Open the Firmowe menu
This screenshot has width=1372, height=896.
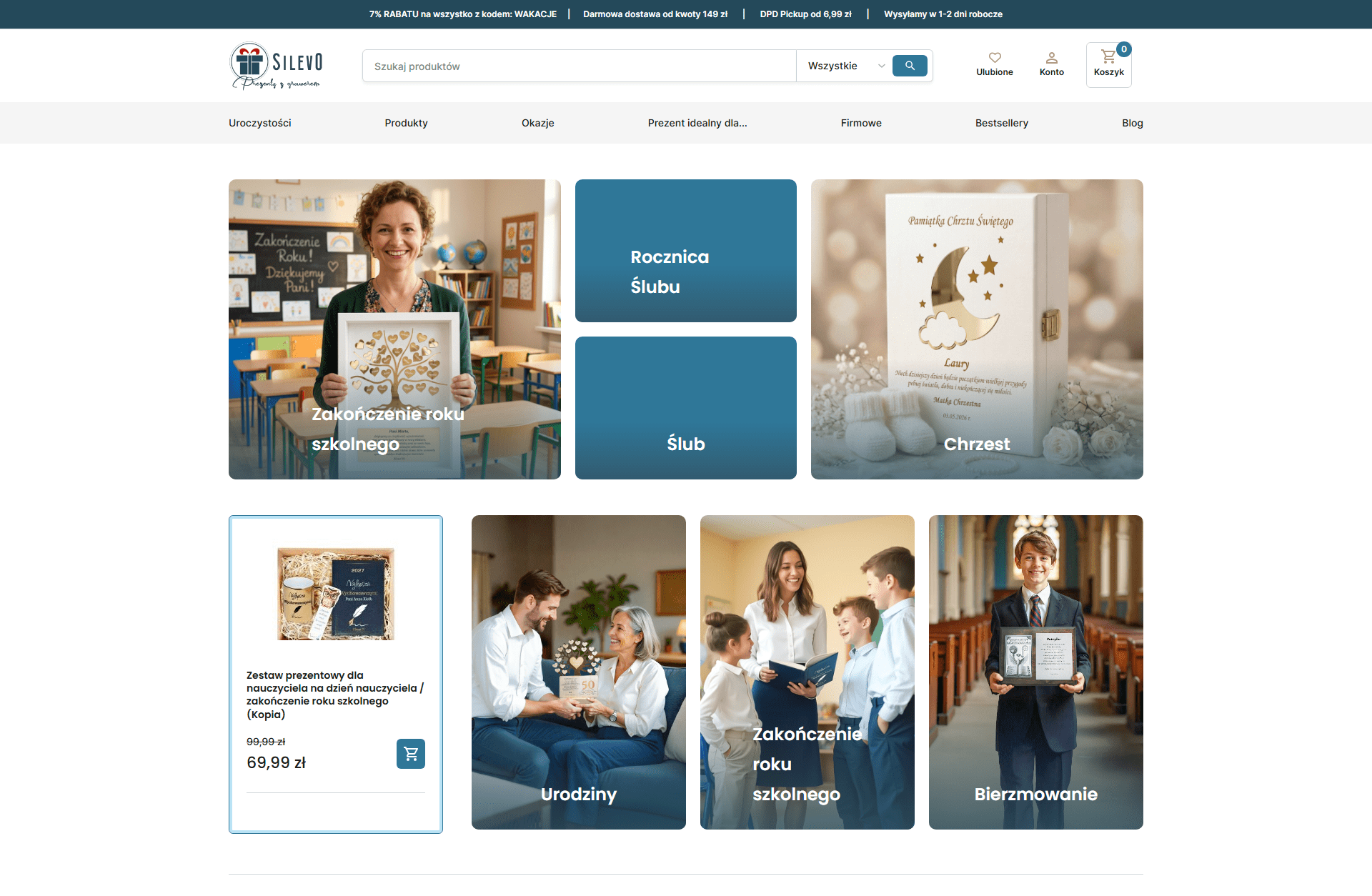pyautogui.click(x=861, y=123)
